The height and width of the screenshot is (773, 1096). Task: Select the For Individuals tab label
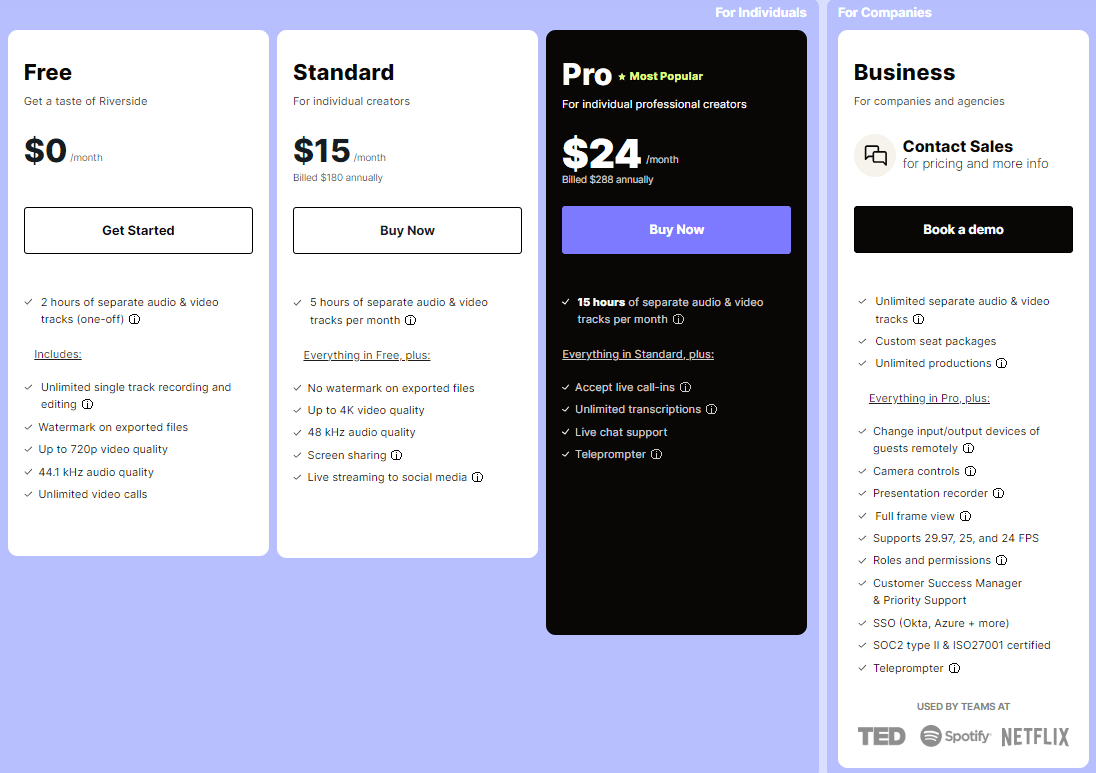pyautogui.click(x=760, y=13)
